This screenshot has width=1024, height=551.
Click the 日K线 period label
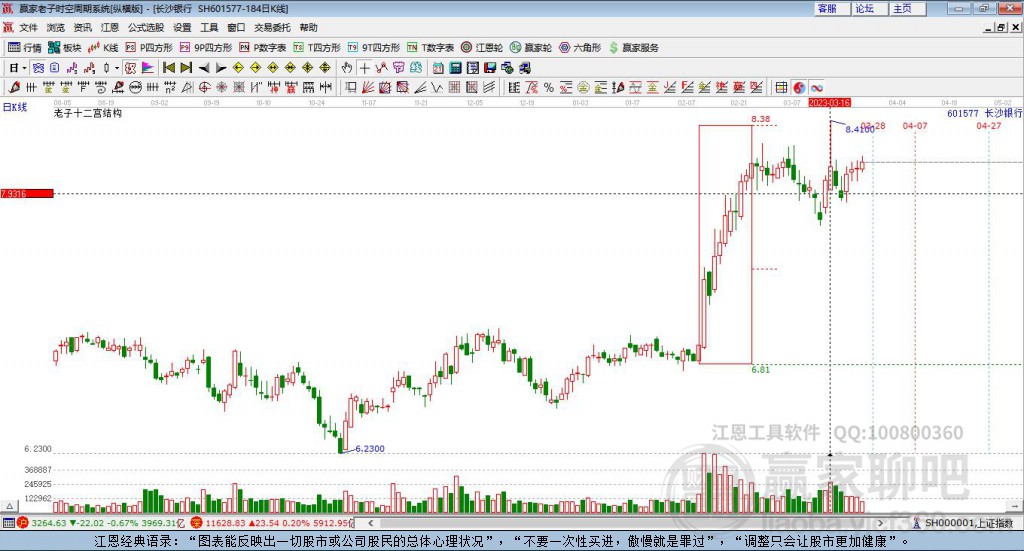click(x=15, y=106)
